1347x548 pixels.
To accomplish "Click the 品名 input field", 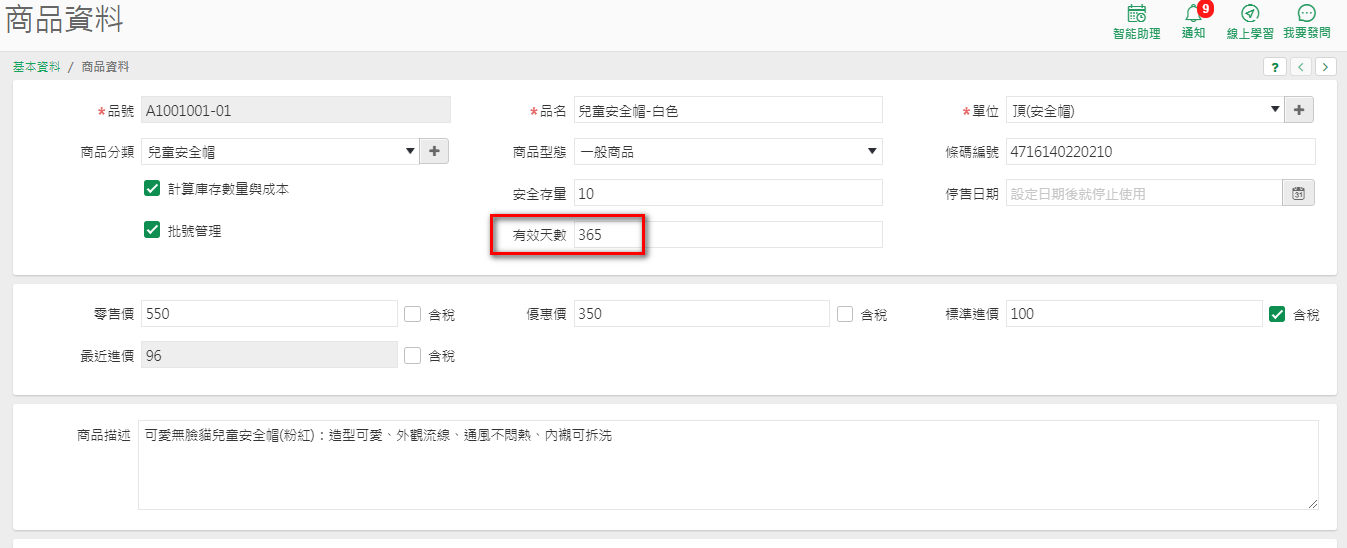I will click(x=728, y=110).
